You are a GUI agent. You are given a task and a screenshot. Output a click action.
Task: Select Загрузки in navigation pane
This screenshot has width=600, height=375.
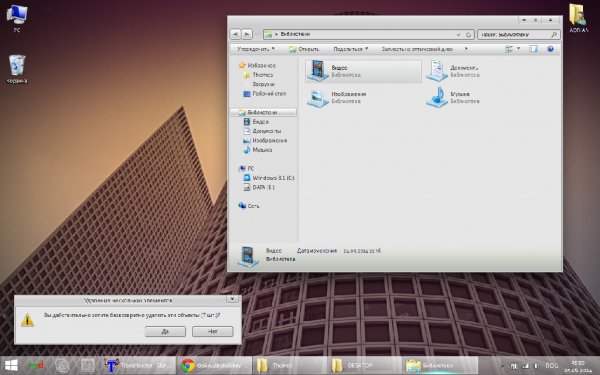[x=264, y=84]
